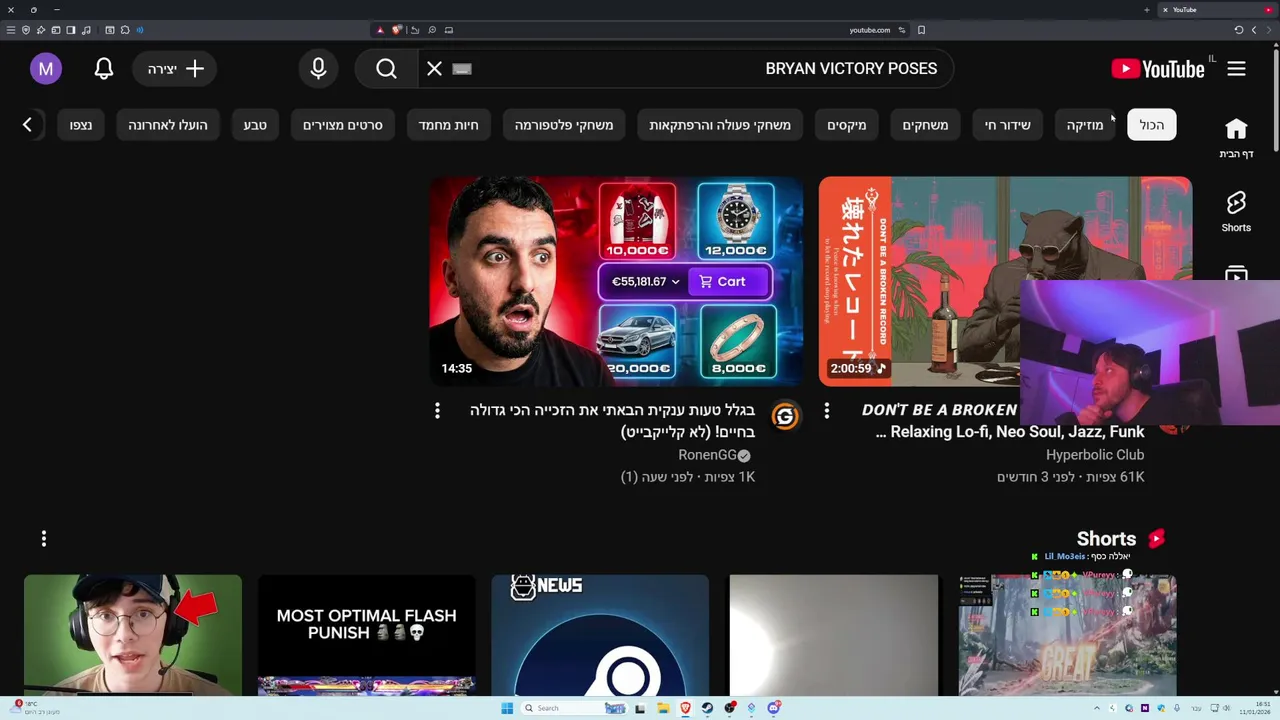Open the Shorts shelf three-dot menu
The width and height of the screenshot is (1280, 720).
click(x=44, y=539)
